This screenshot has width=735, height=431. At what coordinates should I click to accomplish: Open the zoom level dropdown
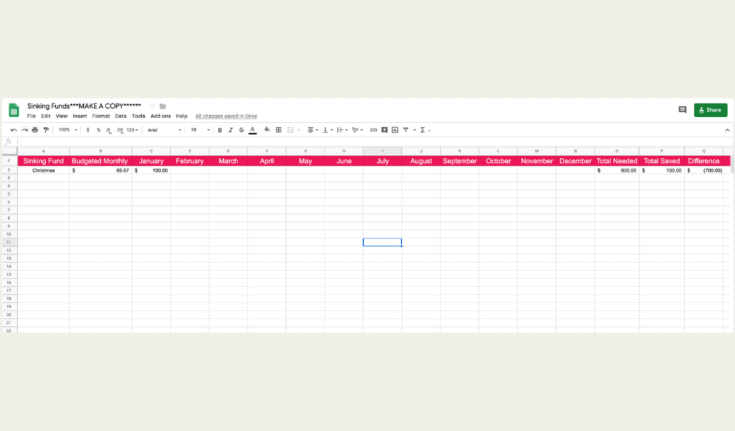click(x=68, y=130)
